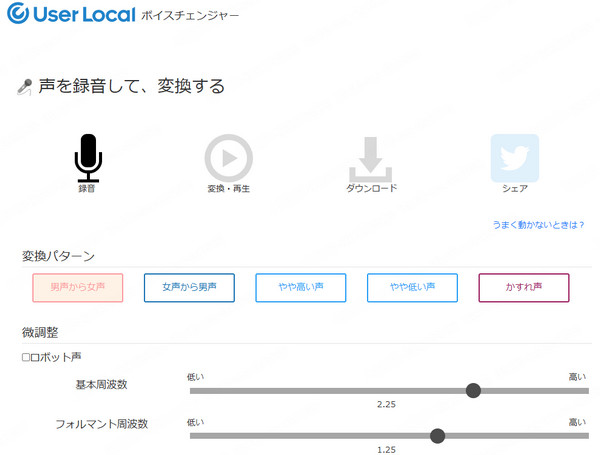Click the 2.25 base frequency value

pos(386,404)
